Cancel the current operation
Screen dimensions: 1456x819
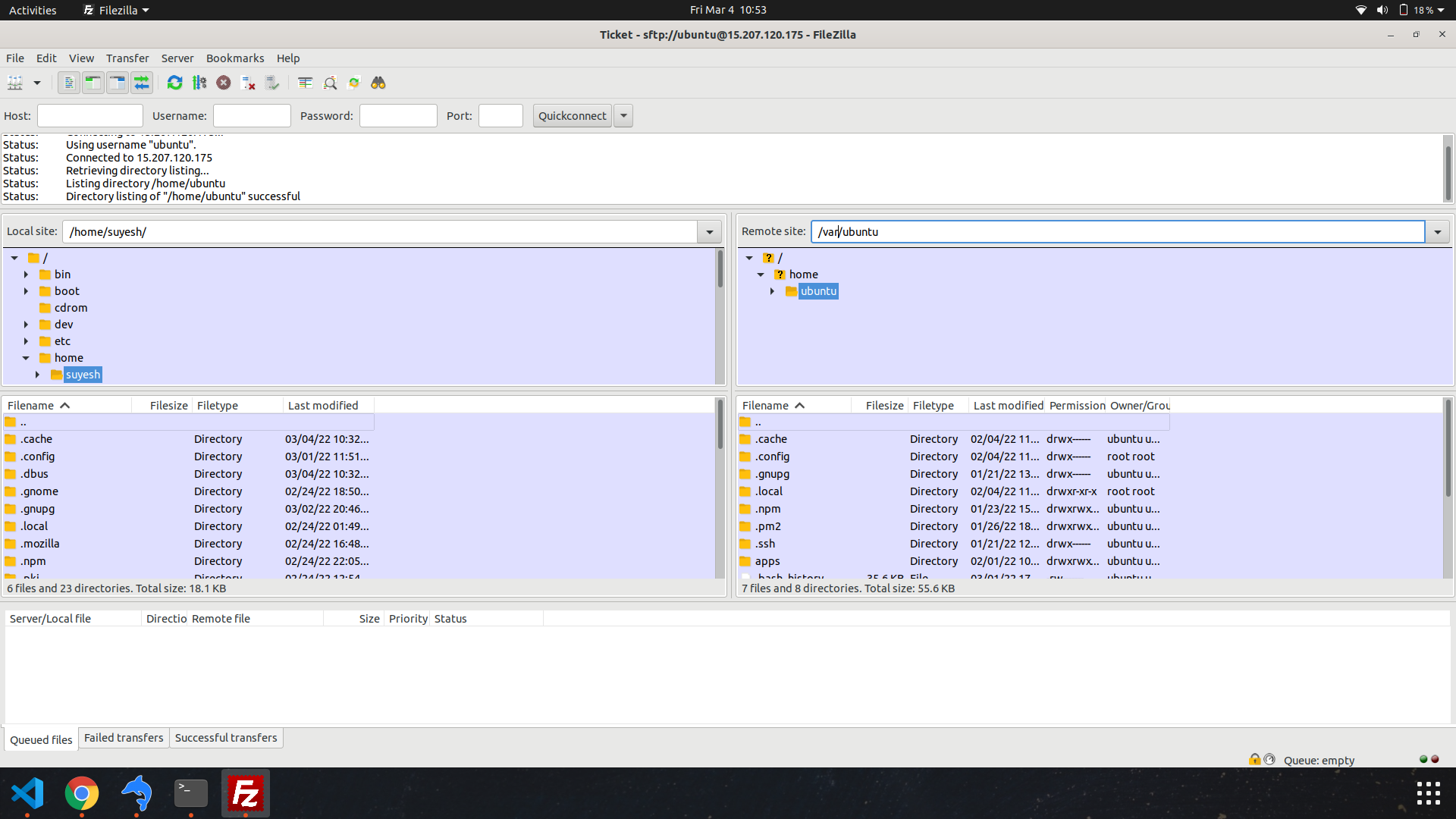(224, 83)
